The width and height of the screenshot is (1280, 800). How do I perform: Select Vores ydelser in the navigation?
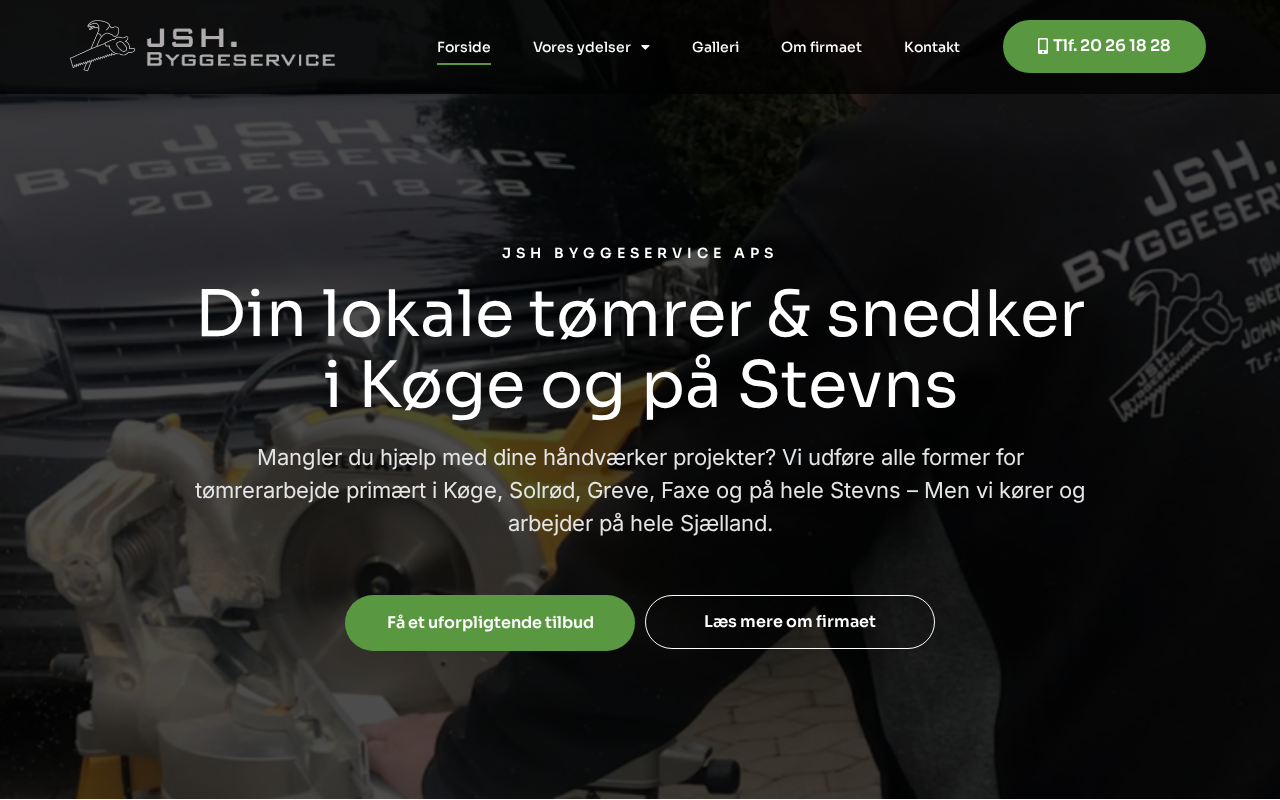point(582,47)
